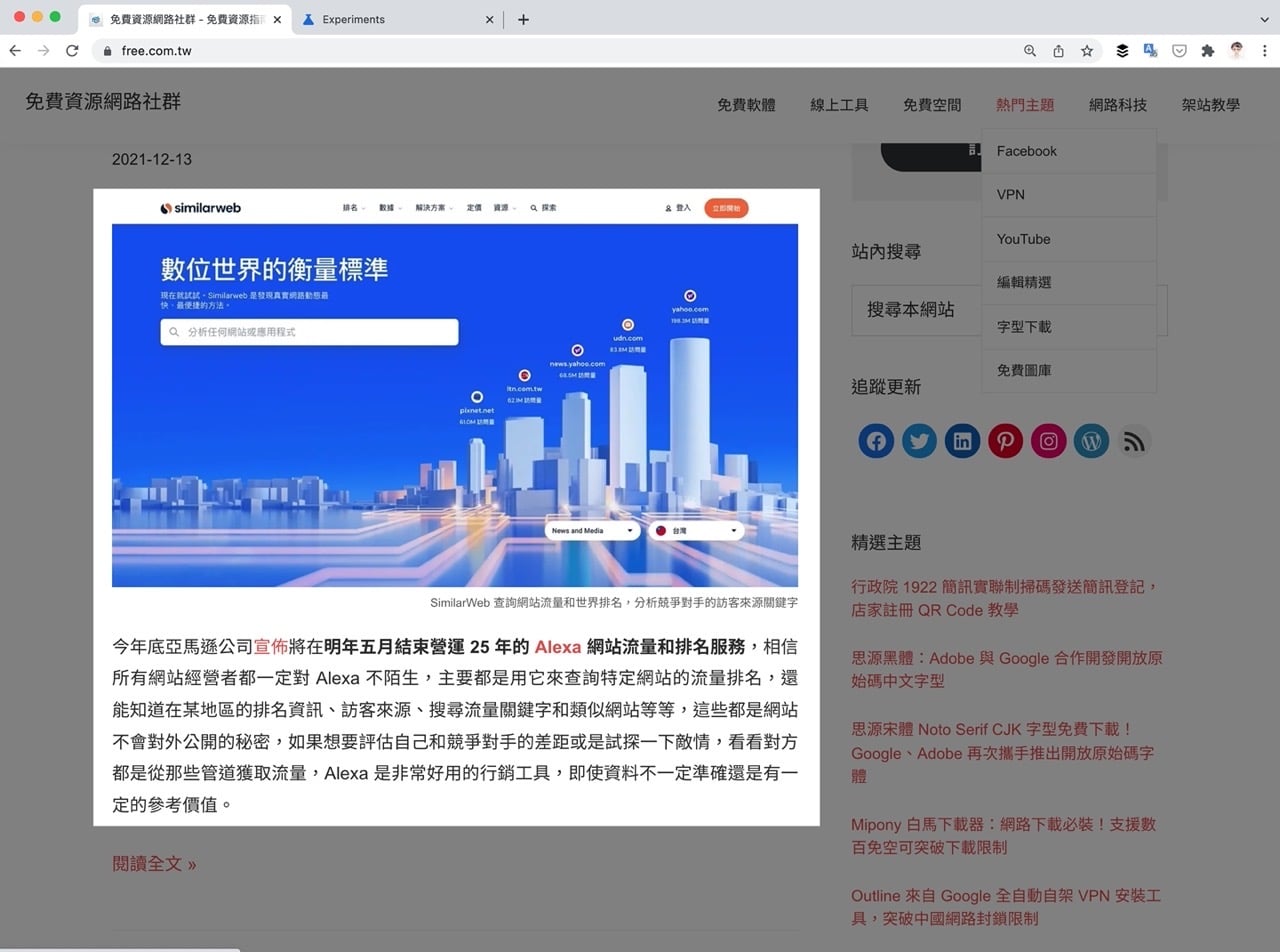
Task: Open the site title 免費資源網路社群
Action: tap(103, 101)
